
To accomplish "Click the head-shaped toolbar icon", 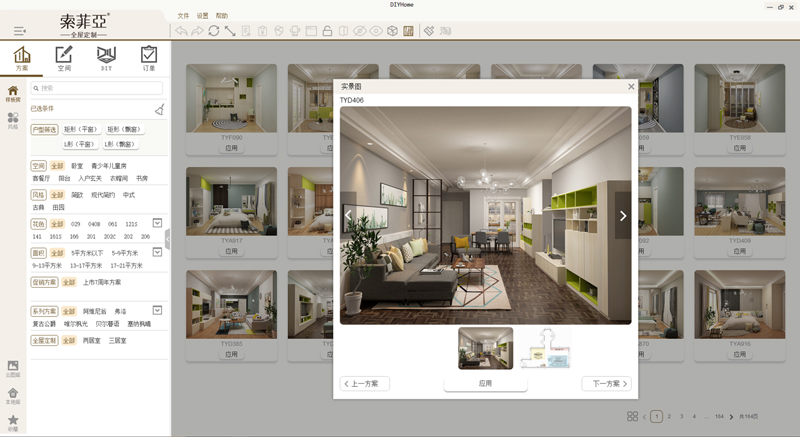I will (279, 31).
